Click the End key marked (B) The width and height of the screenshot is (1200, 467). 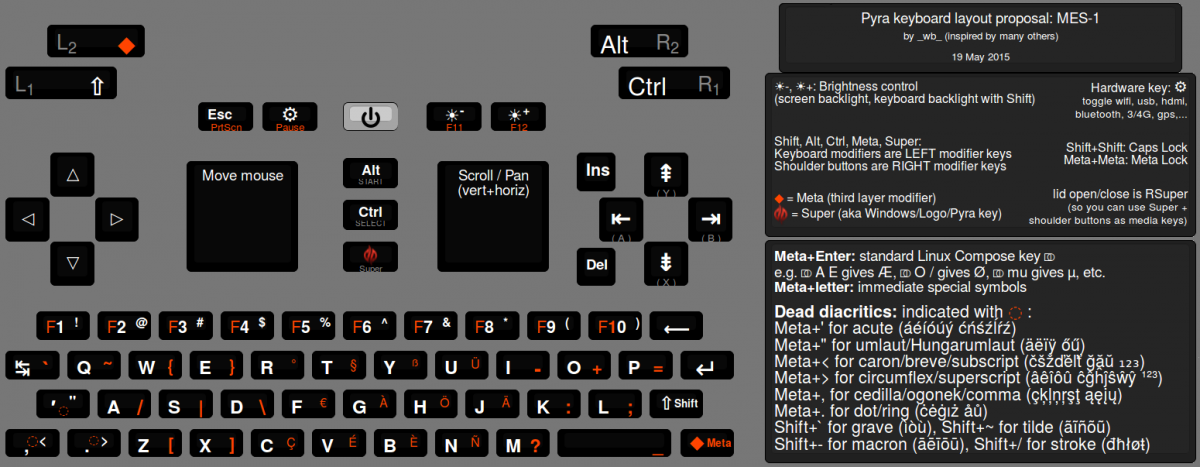tap(711, 219)
